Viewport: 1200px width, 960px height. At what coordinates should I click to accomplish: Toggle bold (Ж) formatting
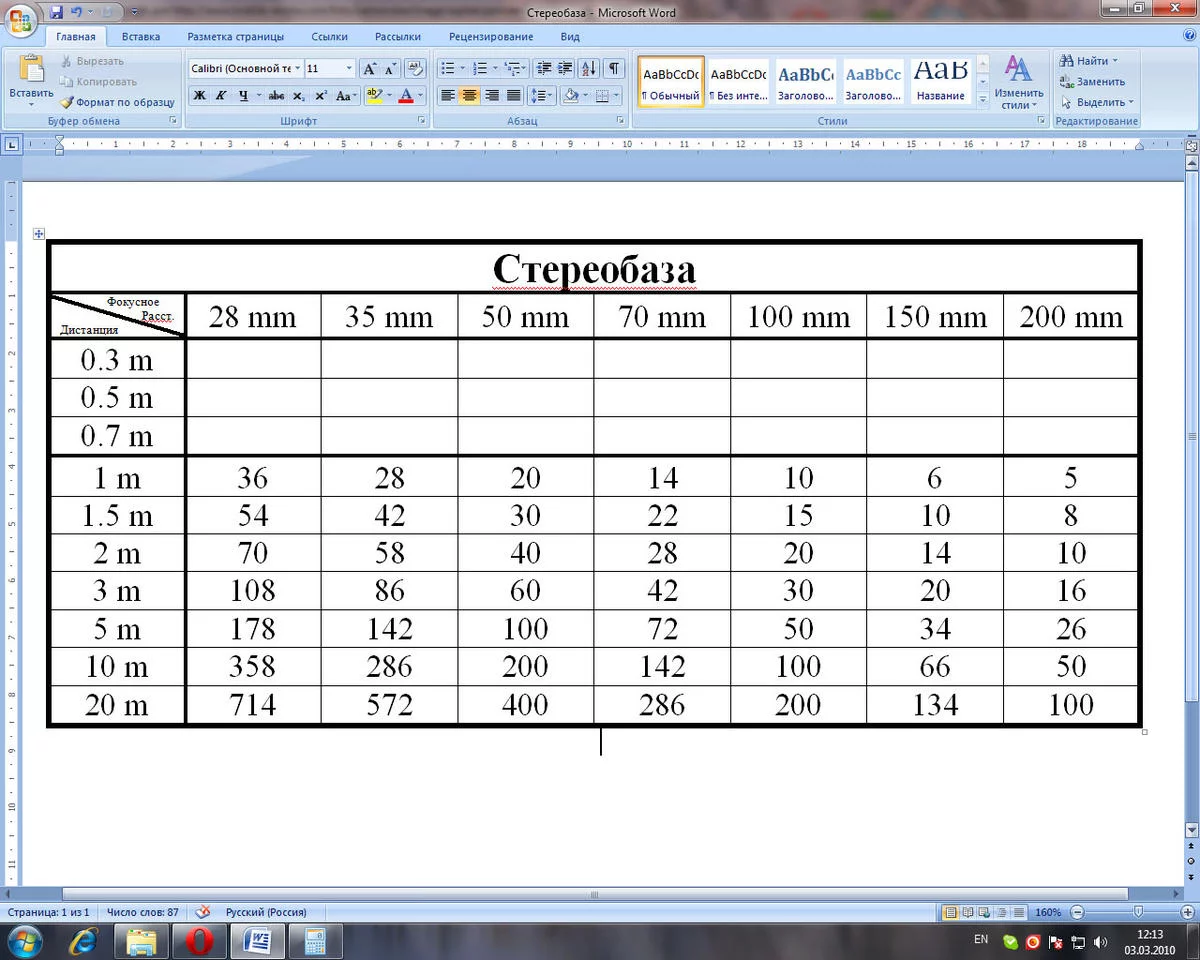pyautogui.click(x=199, y=96)
